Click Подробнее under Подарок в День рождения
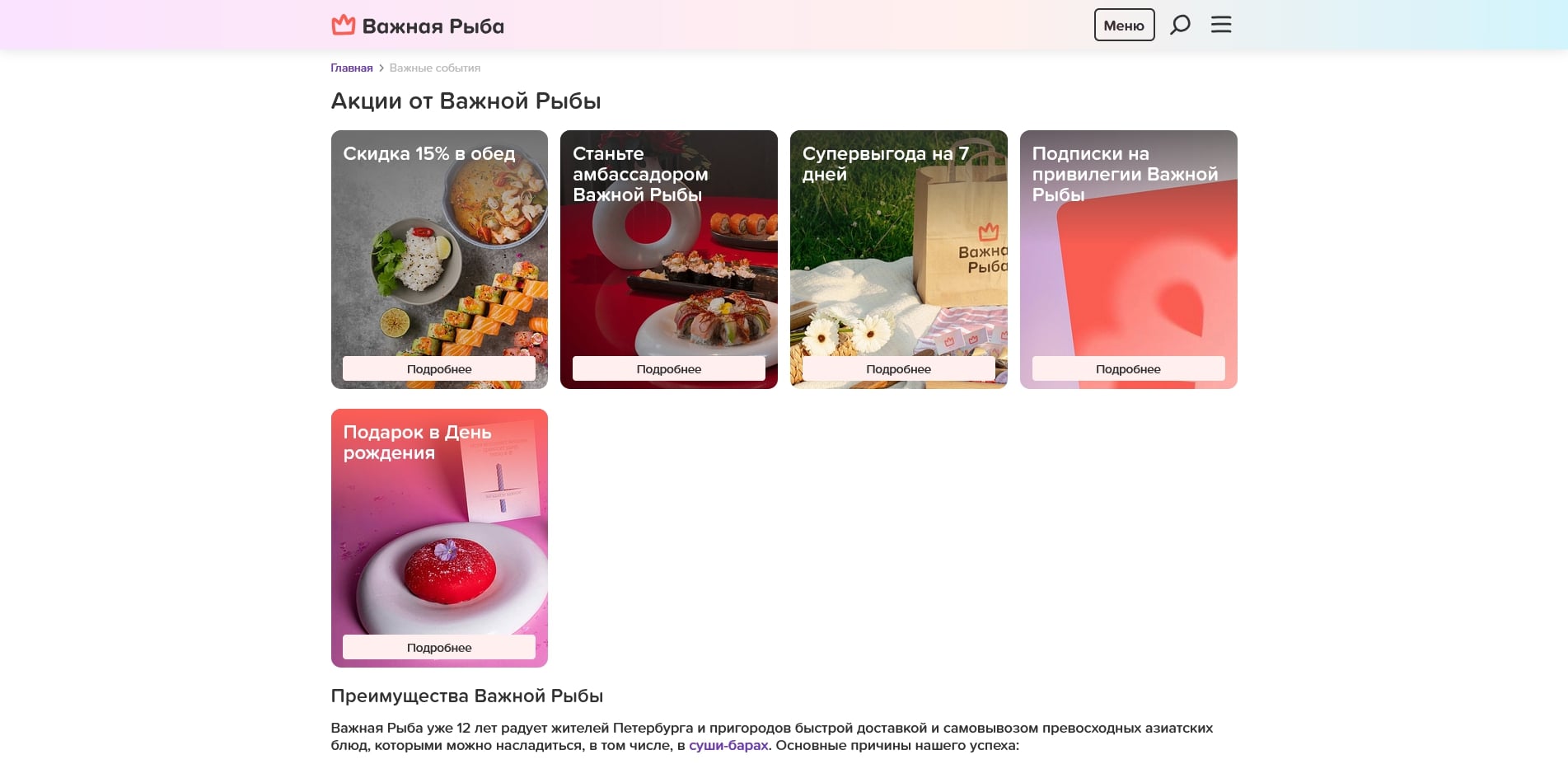 tap(439, 647)
